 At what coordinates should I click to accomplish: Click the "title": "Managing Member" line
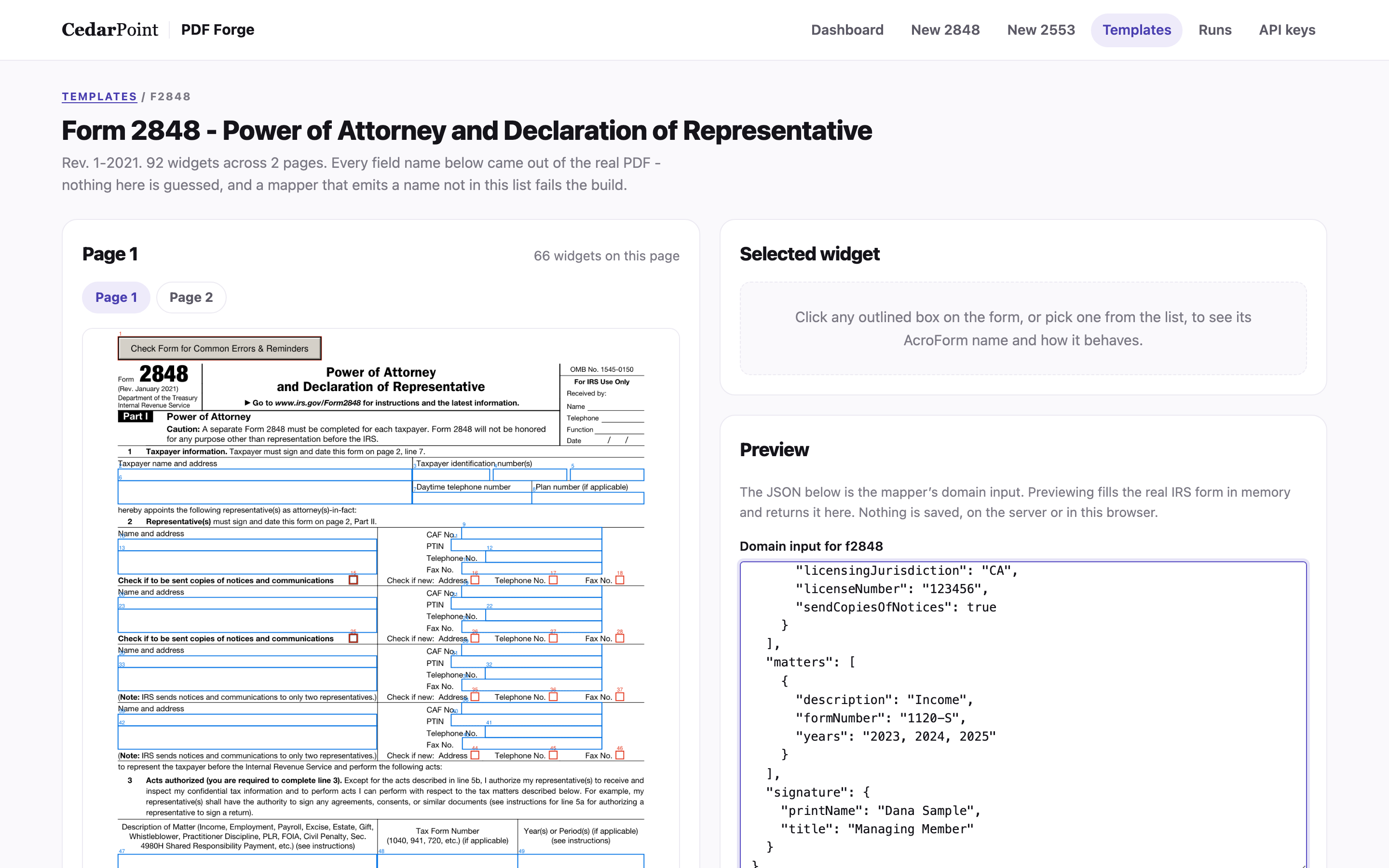(x=877, y=829)
